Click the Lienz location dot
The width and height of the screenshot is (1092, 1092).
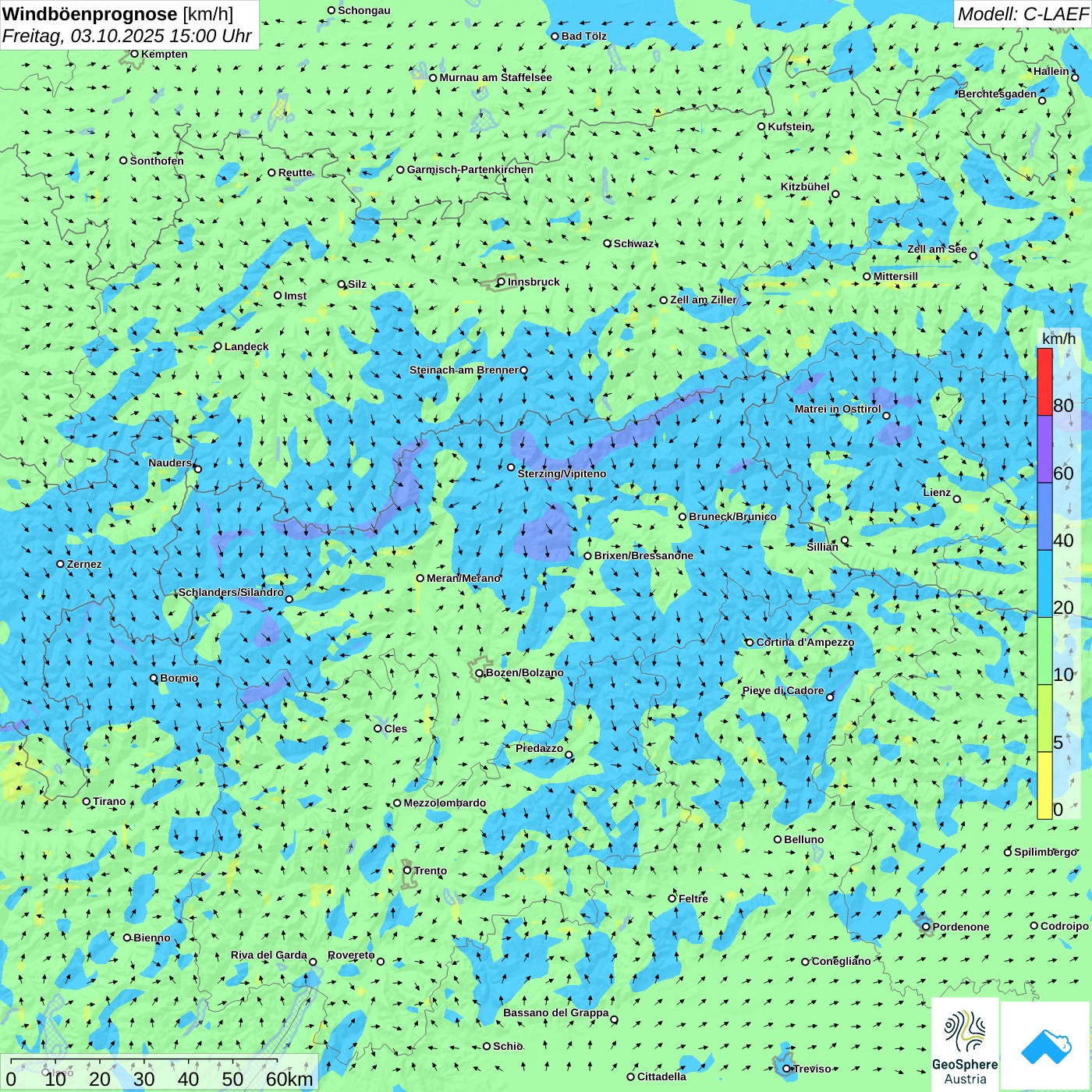pyautogui.click(x=957, y=499)
